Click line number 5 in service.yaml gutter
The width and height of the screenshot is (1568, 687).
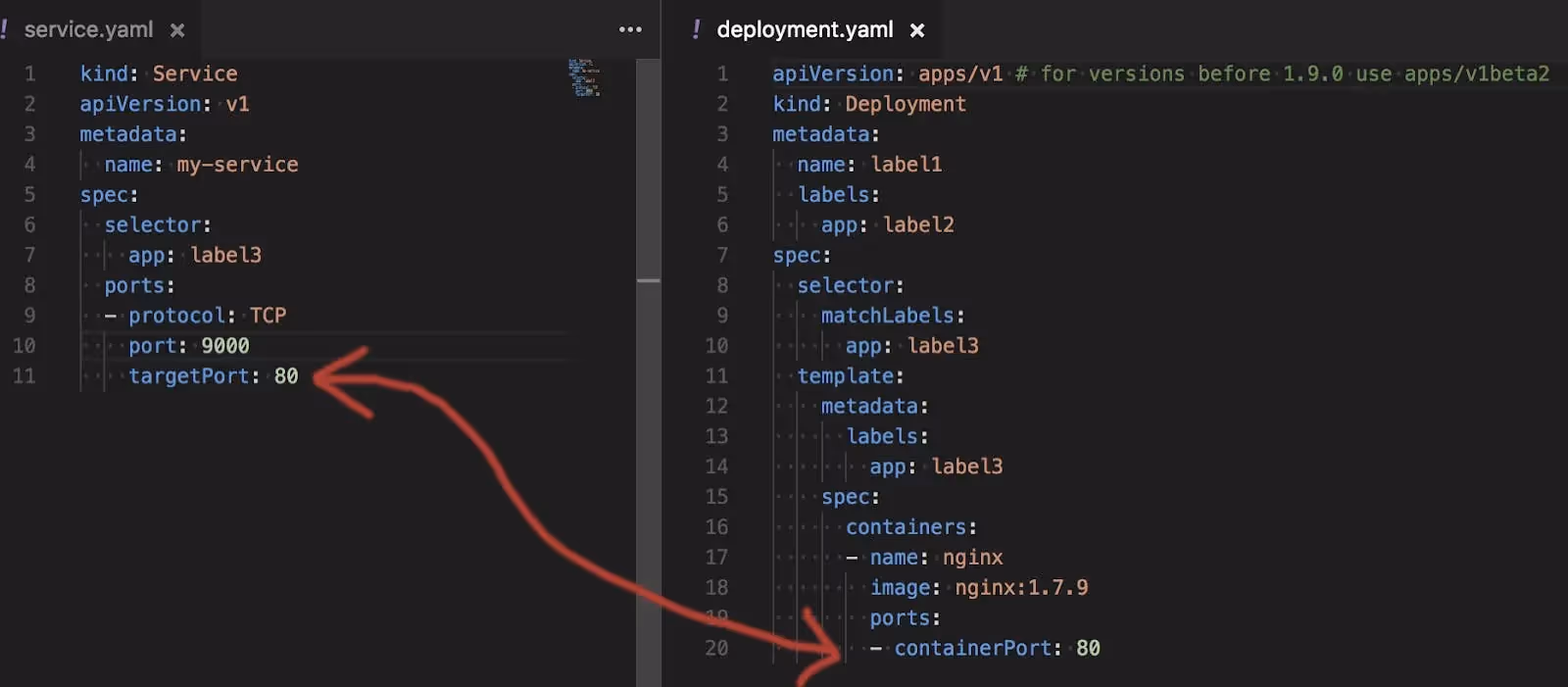(29, 195)
